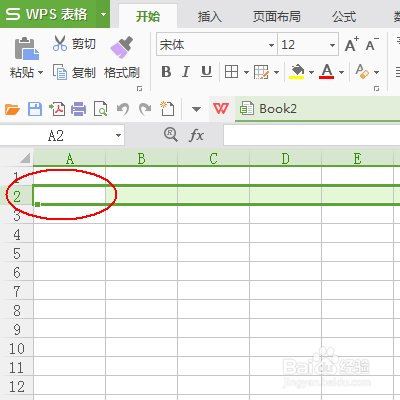Select column A header

coord(69,158)
